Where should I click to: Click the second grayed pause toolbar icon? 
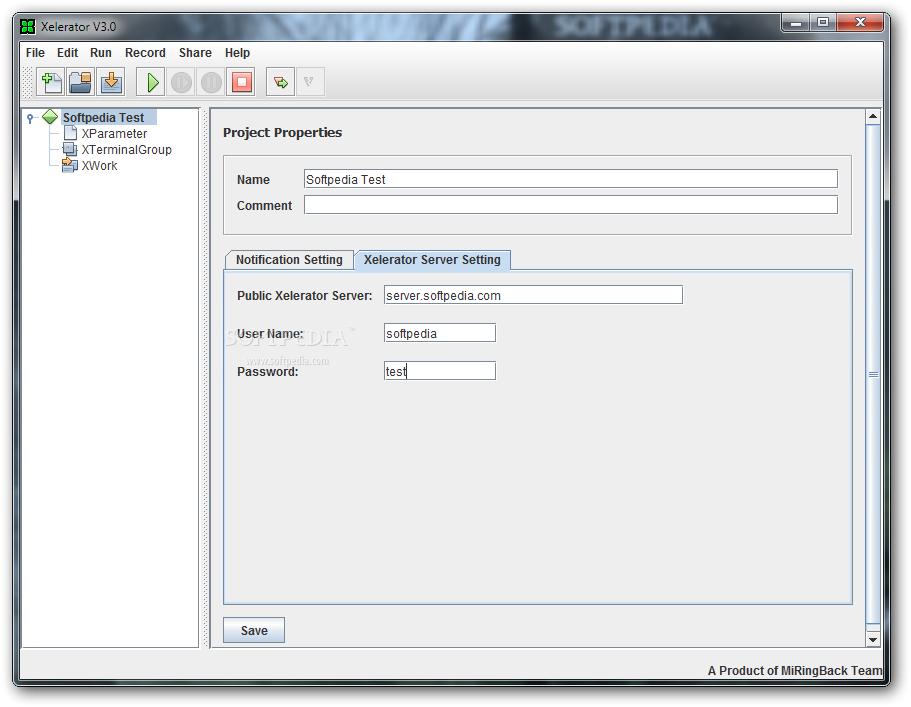click(x=211, y=82)
